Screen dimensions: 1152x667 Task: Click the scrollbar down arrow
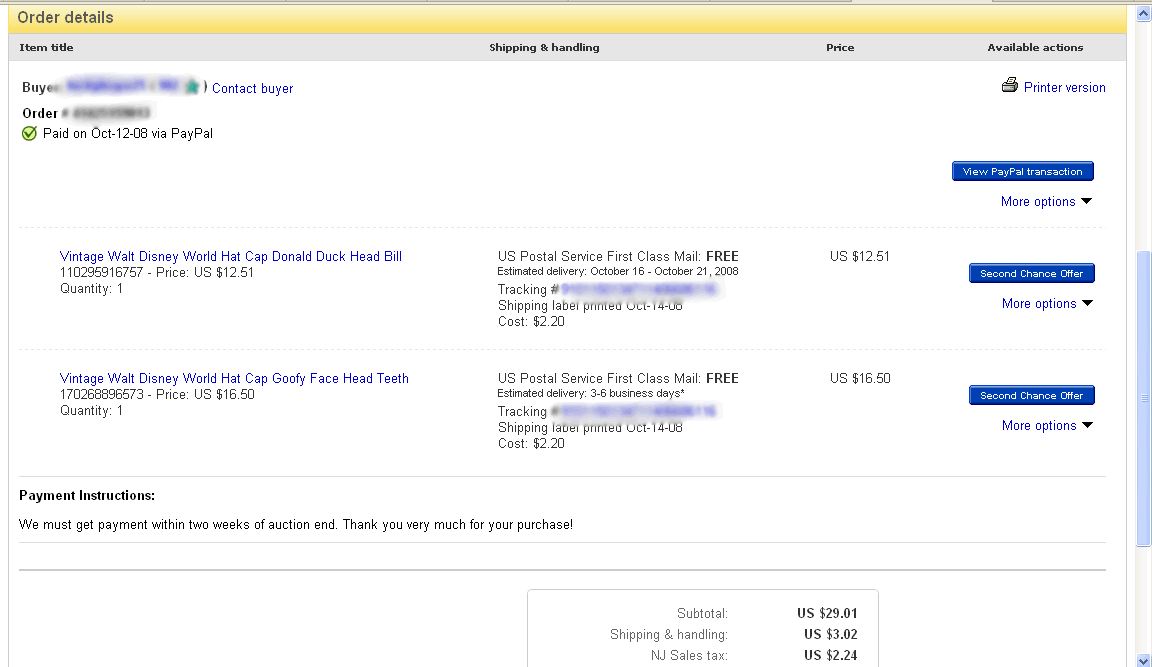(x=1143, y=660)
